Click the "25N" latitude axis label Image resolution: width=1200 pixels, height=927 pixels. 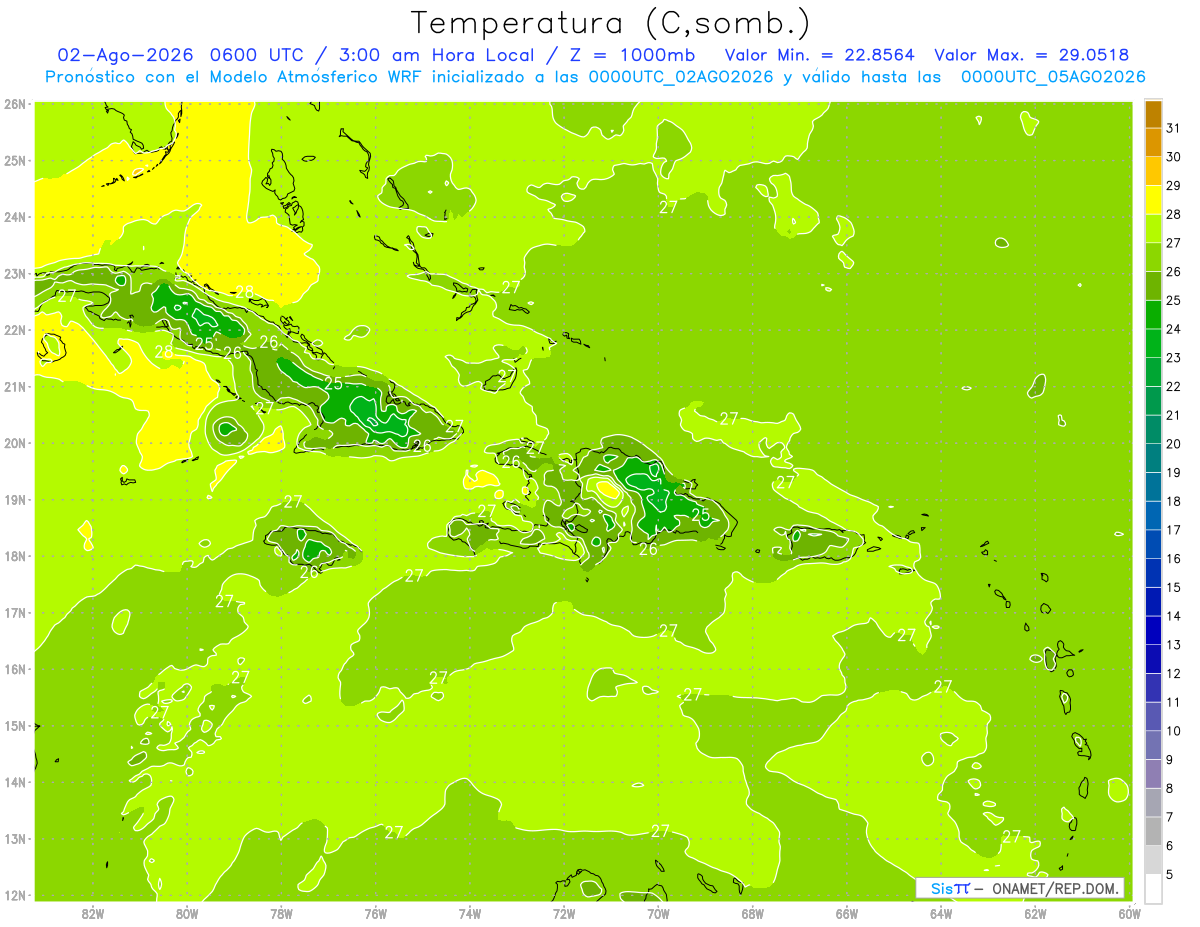pyautogui.click(x=15, y=160)
